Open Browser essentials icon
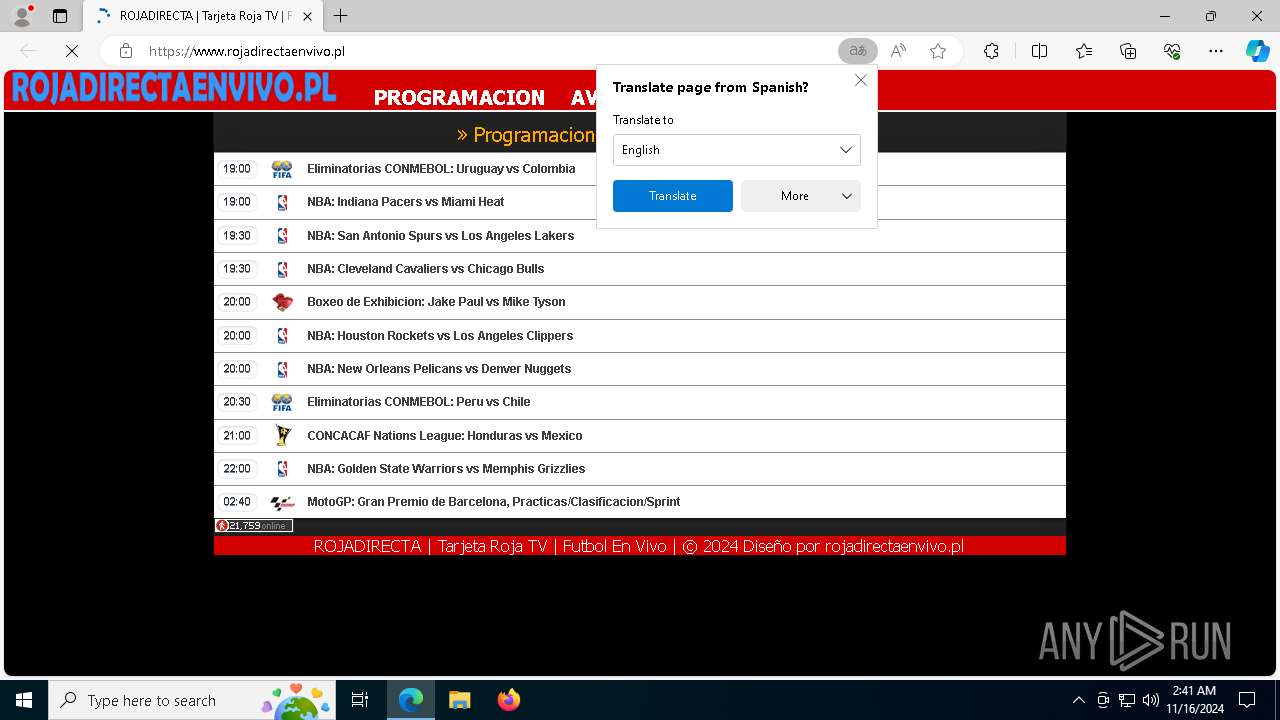Image resolution: width=1280 pixels, height=720 pixels. [x=1172, y=51]
